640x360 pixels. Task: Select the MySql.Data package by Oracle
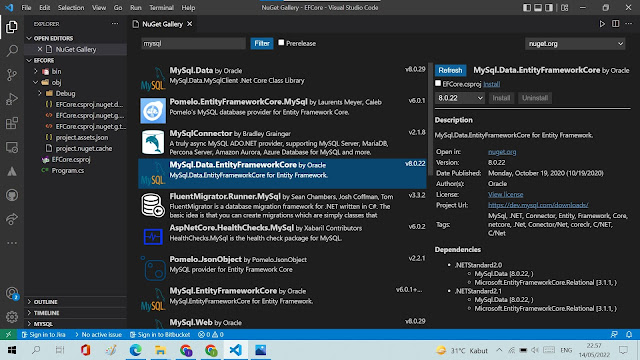pos(282,78)
